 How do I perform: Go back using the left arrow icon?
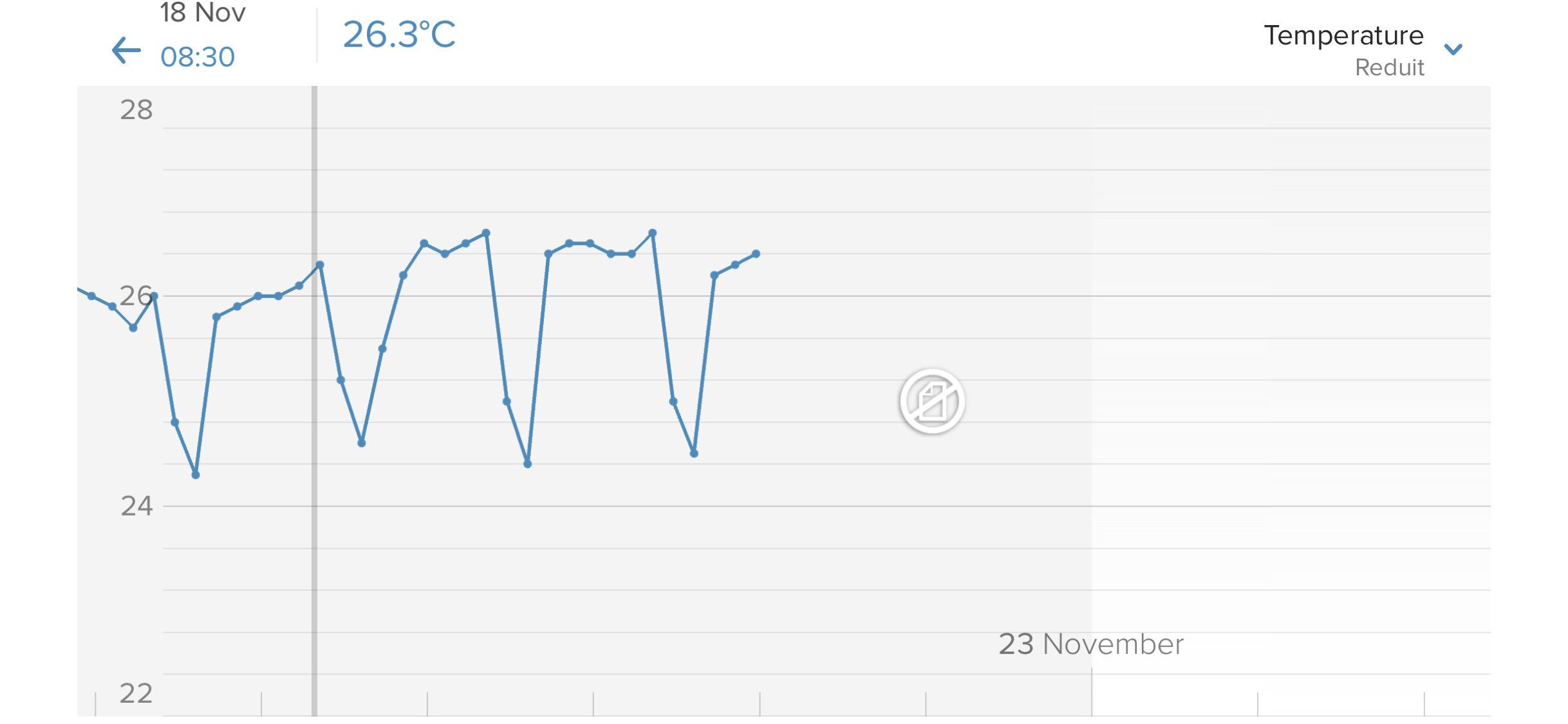pos(126,50)
